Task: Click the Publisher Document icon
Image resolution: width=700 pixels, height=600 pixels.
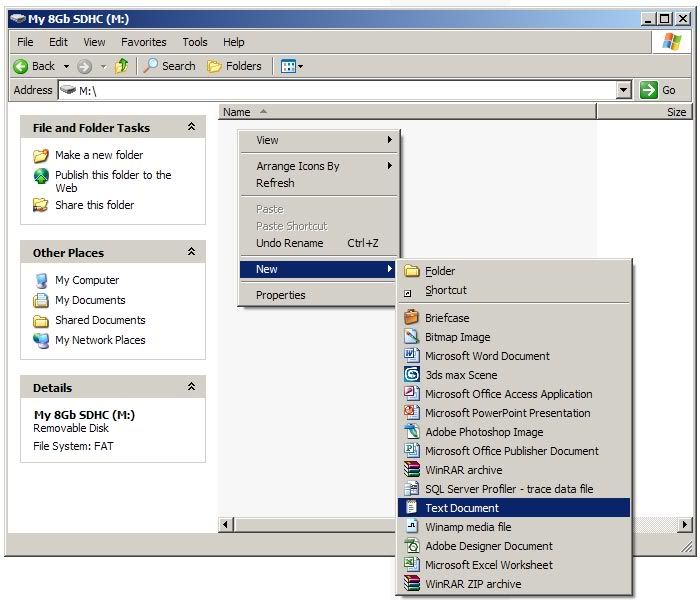Action: point(412,450)
